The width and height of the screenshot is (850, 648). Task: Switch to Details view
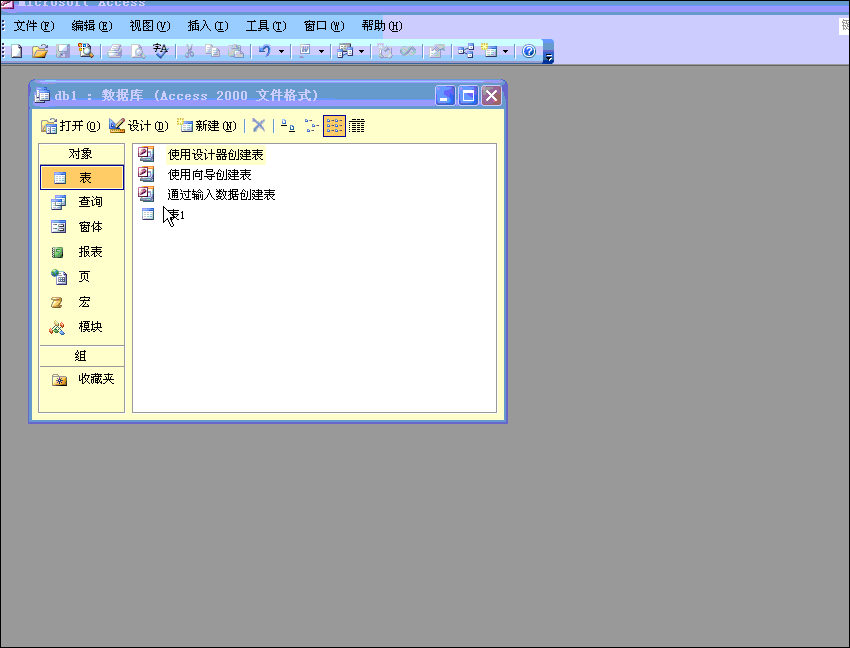(357, 126)
